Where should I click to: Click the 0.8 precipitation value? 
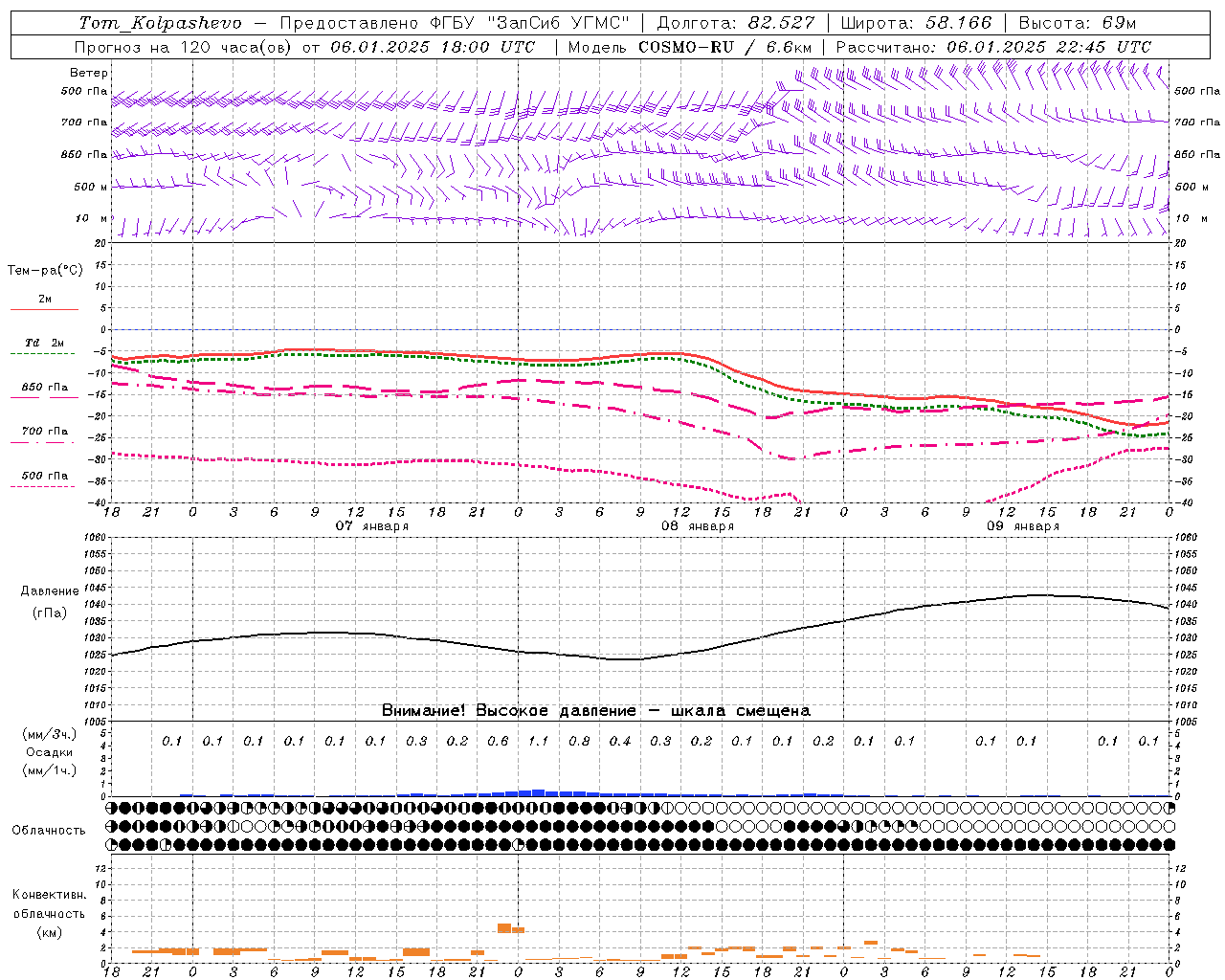coord(579,741)
